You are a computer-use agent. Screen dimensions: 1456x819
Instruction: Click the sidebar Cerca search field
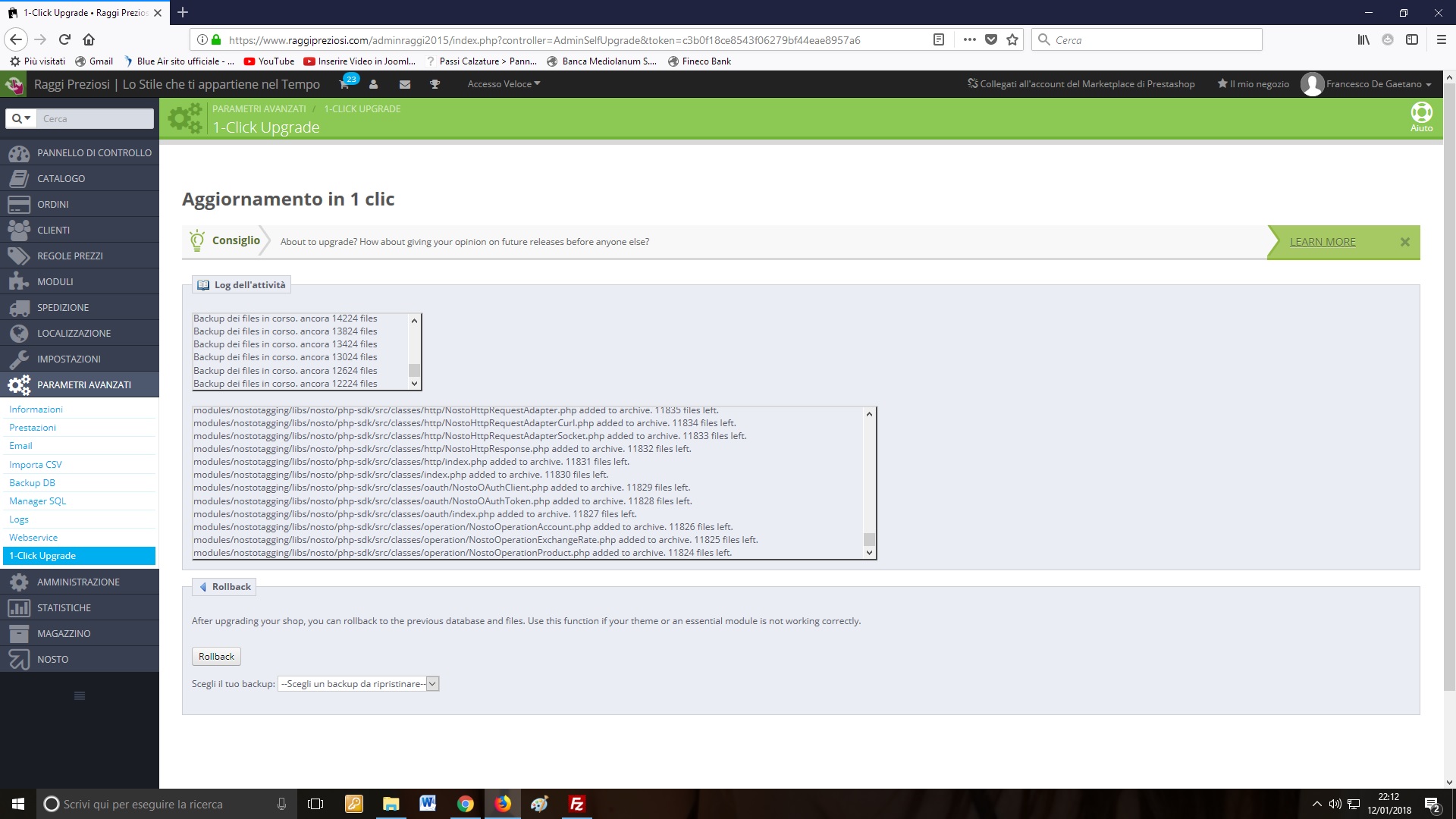point(95,118)
